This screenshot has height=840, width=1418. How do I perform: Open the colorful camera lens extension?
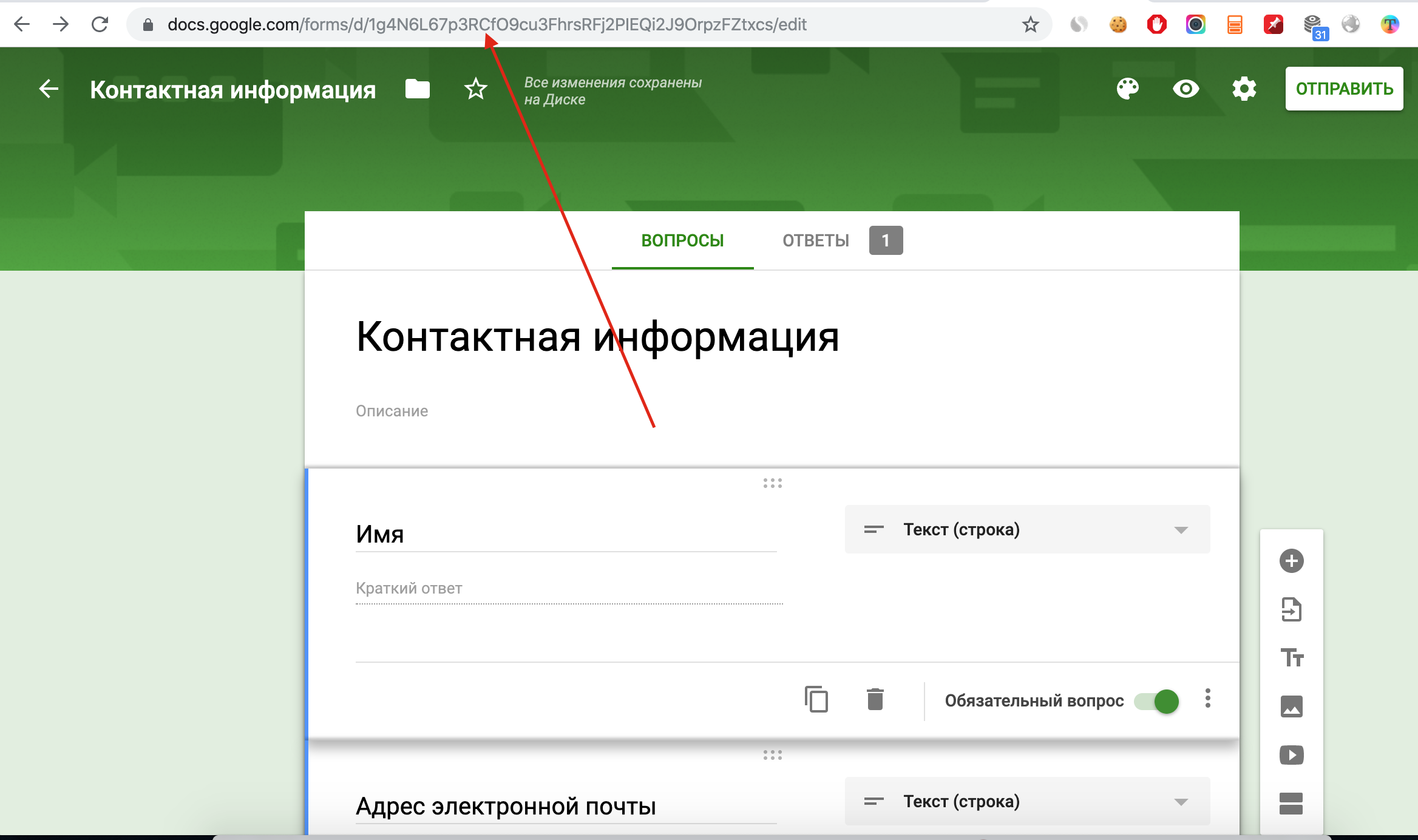[x=1195, y=24]
